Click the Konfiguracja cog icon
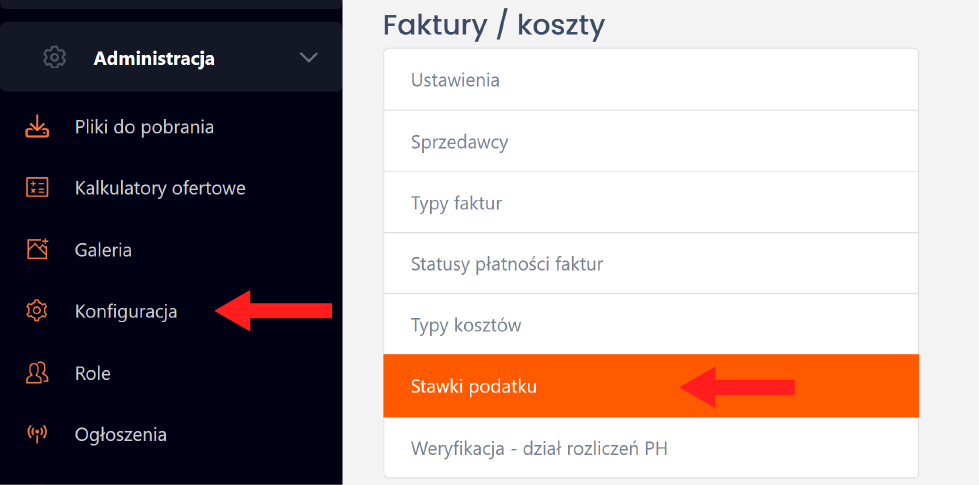The height and width of the screenshot is (485, 979). point(37,310)
